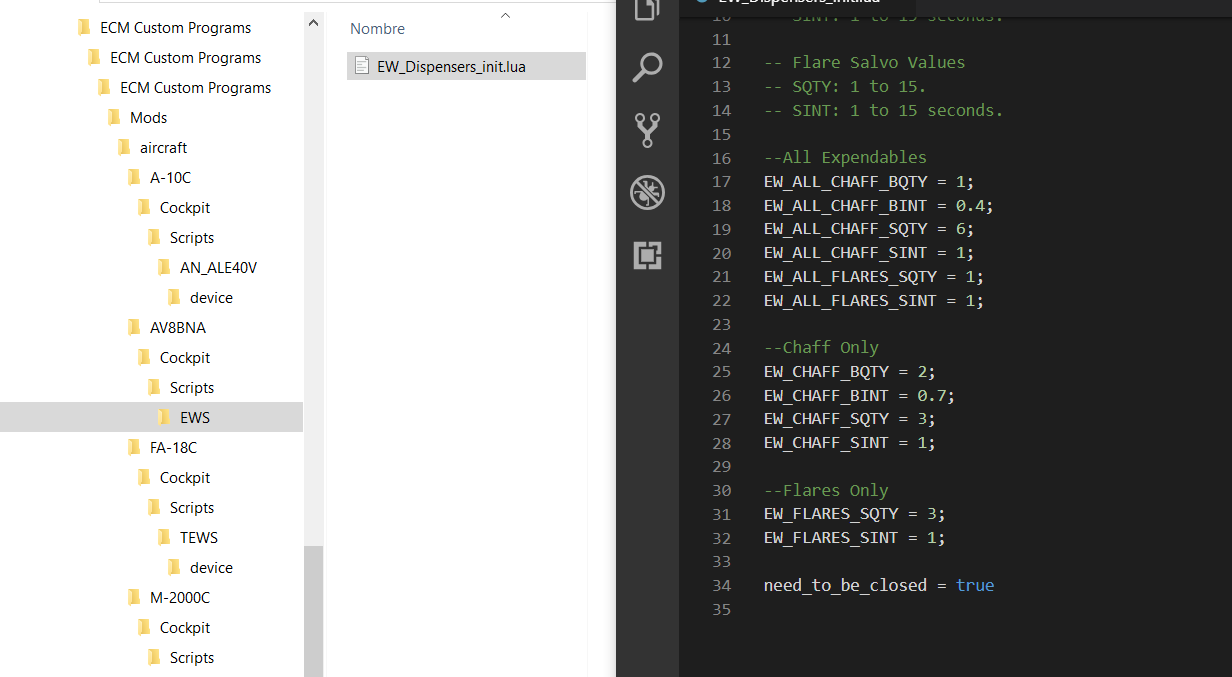This screenshot has height=677, width=1232.
Task: Sort files by the Nombre column header
Action: pos(377,29)
